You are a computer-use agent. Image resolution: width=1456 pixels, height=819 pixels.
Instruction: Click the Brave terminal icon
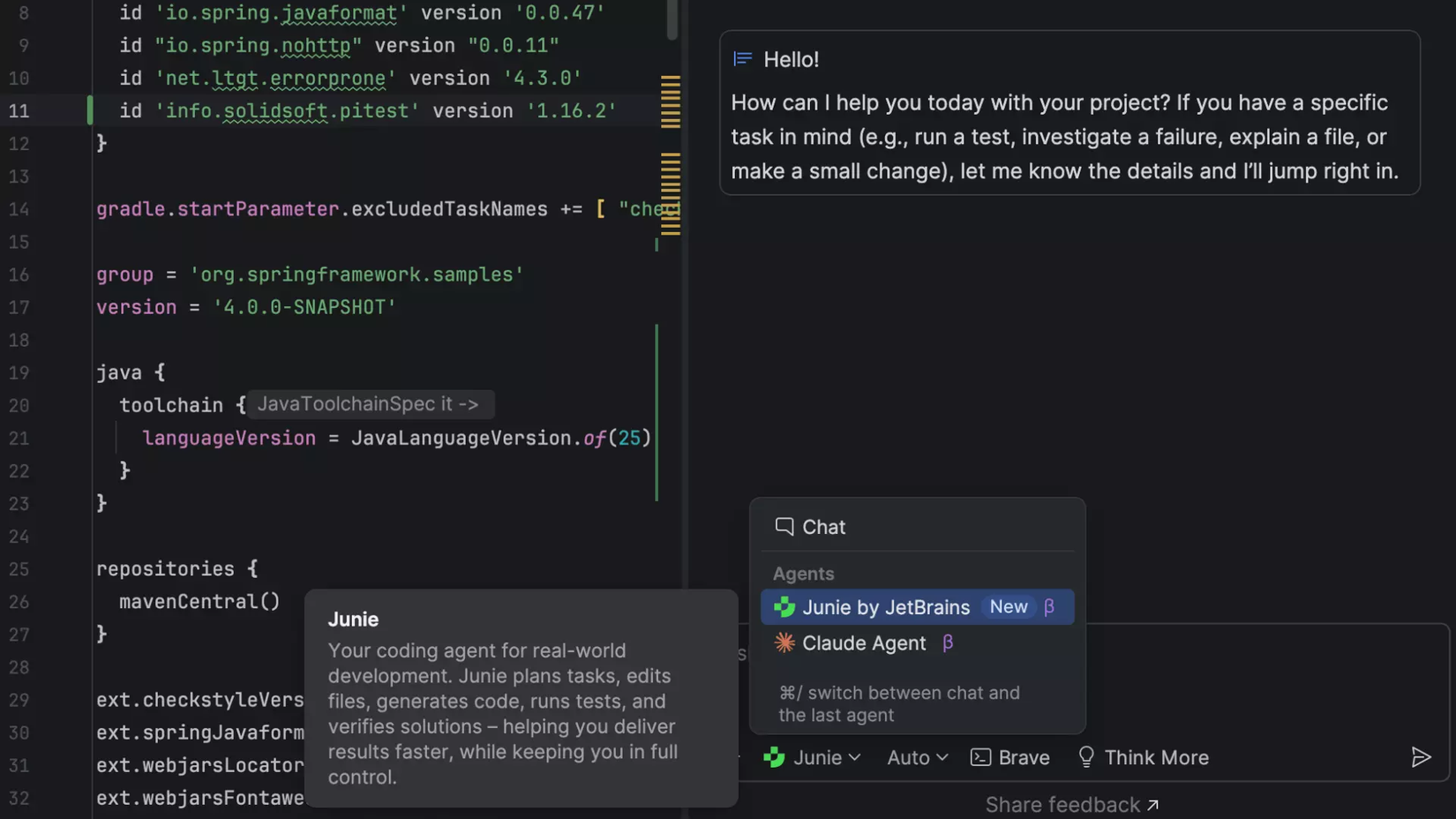979,757
